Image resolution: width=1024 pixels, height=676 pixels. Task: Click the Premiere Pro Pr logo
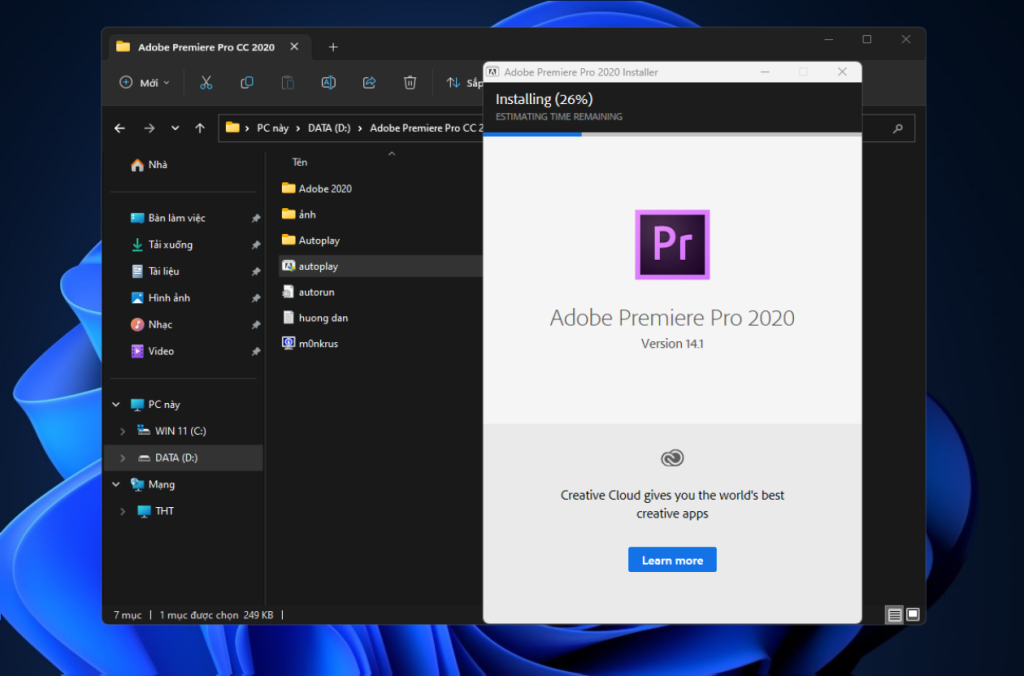tap(672, 244)
